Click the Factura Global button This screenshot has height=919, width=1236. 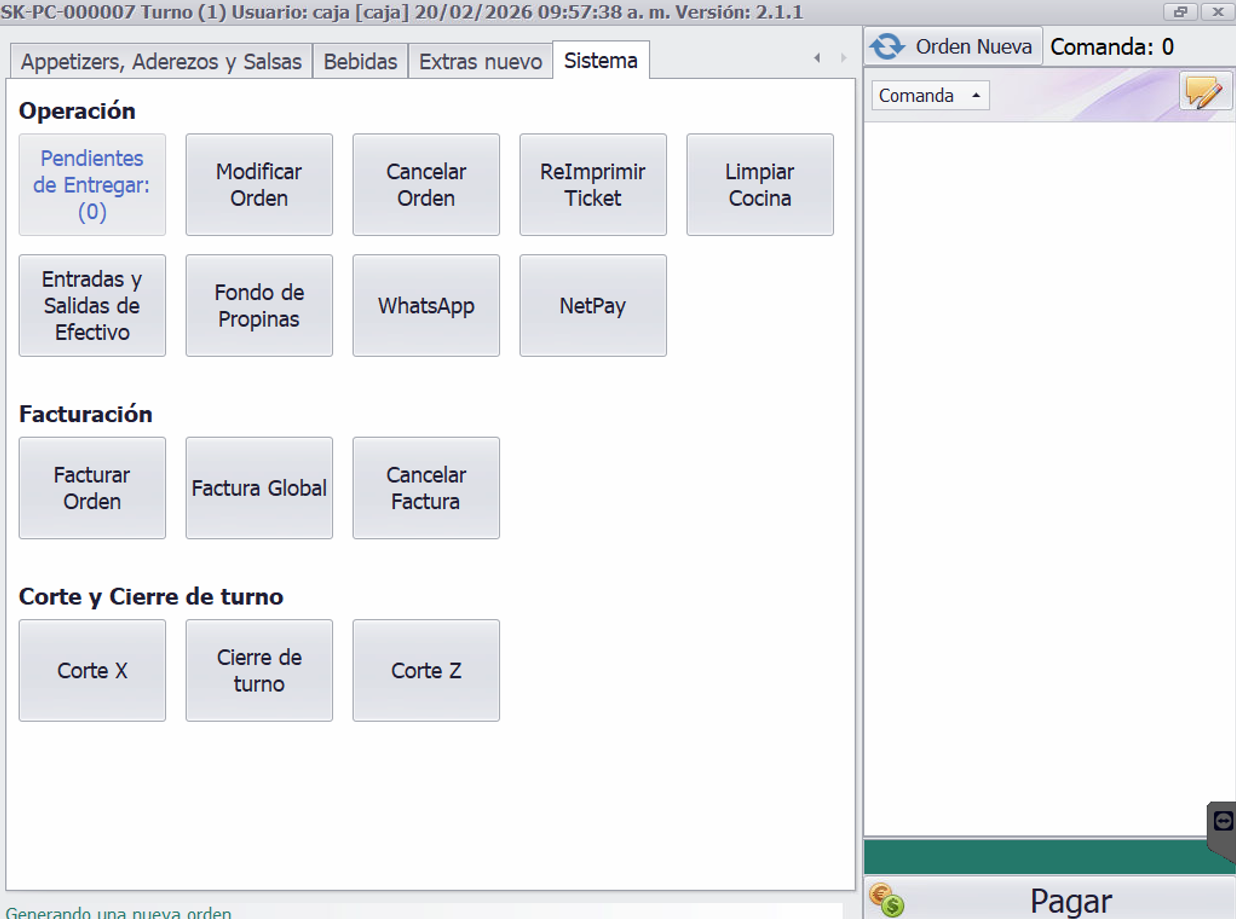click(259, 488)
